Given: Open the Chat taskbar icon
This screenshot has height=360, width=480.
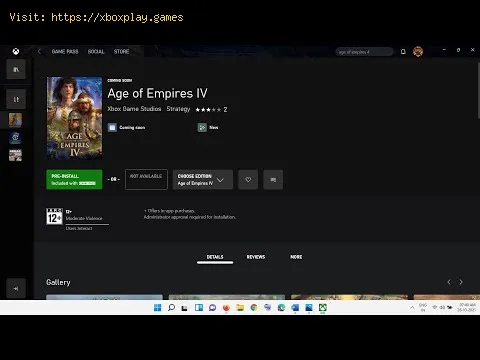Looking at the screenshot, I should 212,308.
